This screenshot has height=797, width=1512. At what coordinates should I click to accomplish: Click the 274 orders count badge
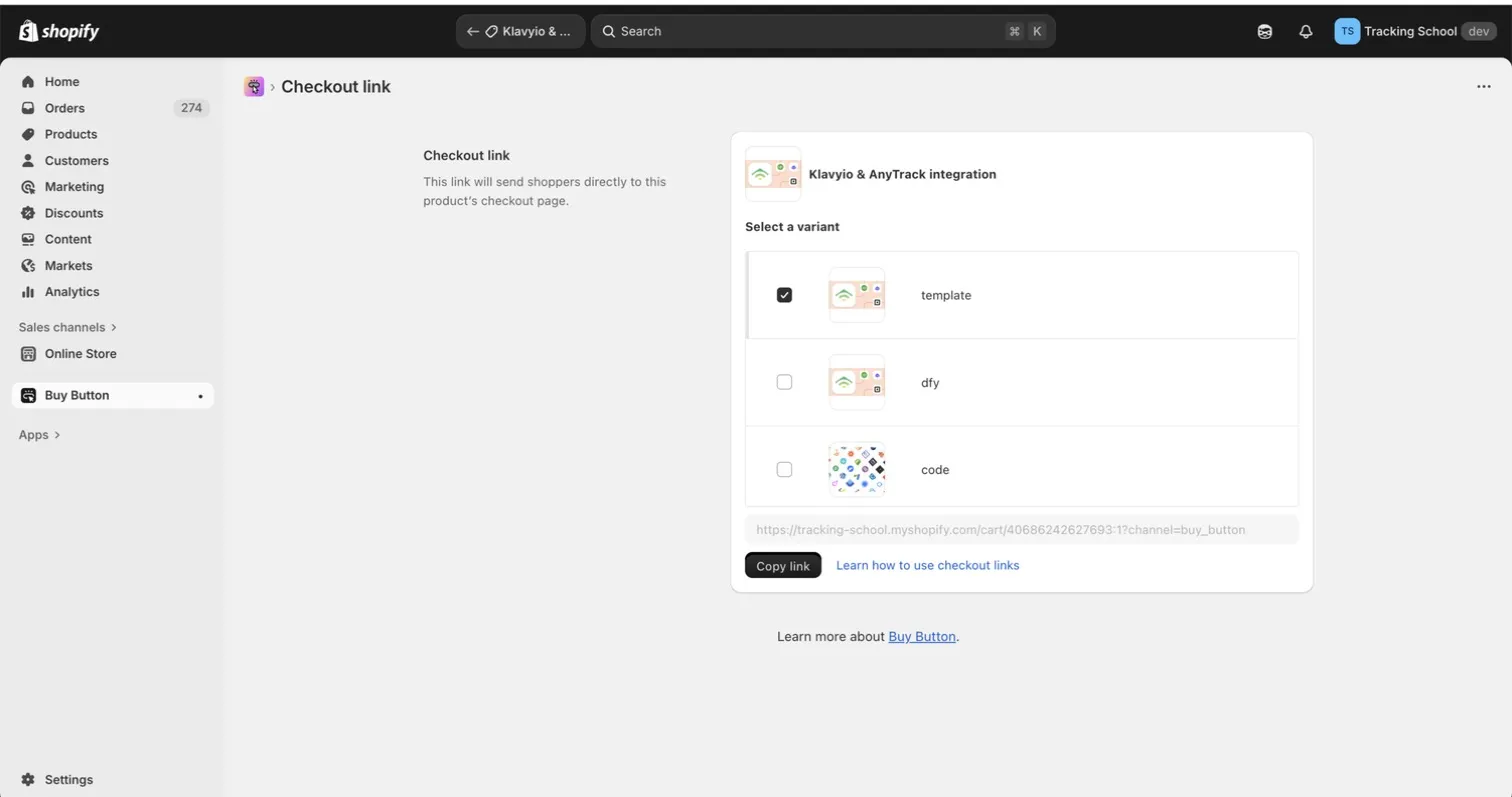pyautogui.click(x=191, y=108)
